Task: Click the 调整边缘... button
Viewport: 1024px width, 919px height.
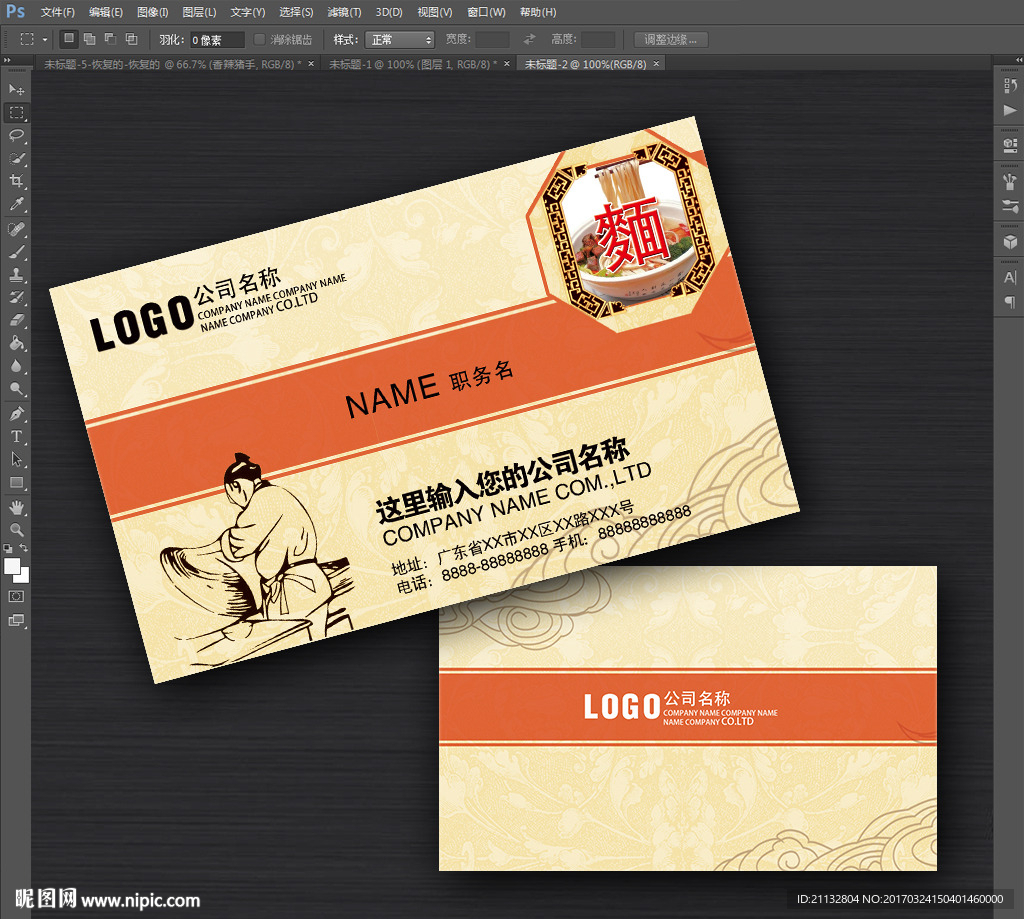Action: click(671, 40)
